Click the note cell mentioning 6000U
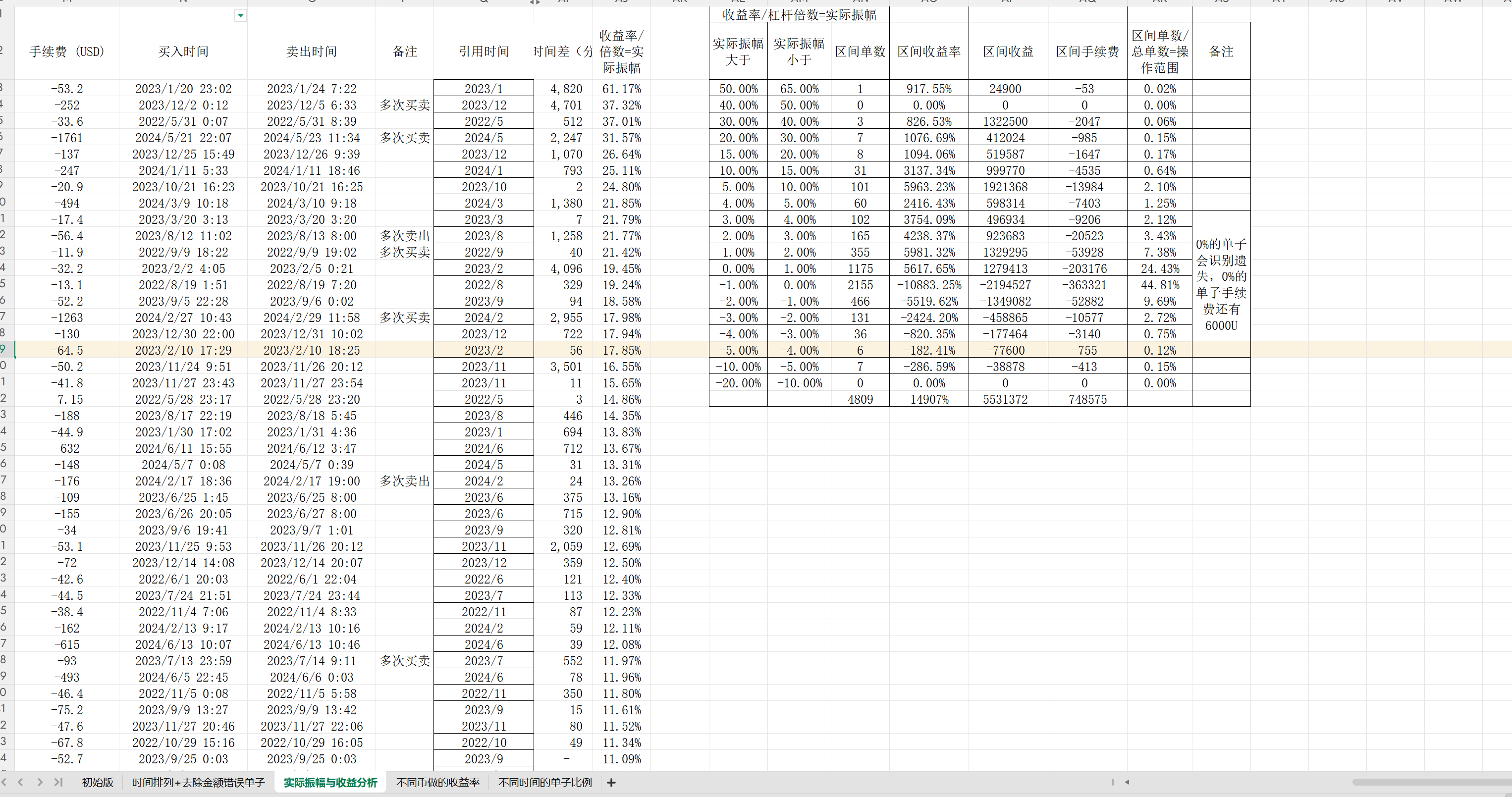 (1221, 284)
